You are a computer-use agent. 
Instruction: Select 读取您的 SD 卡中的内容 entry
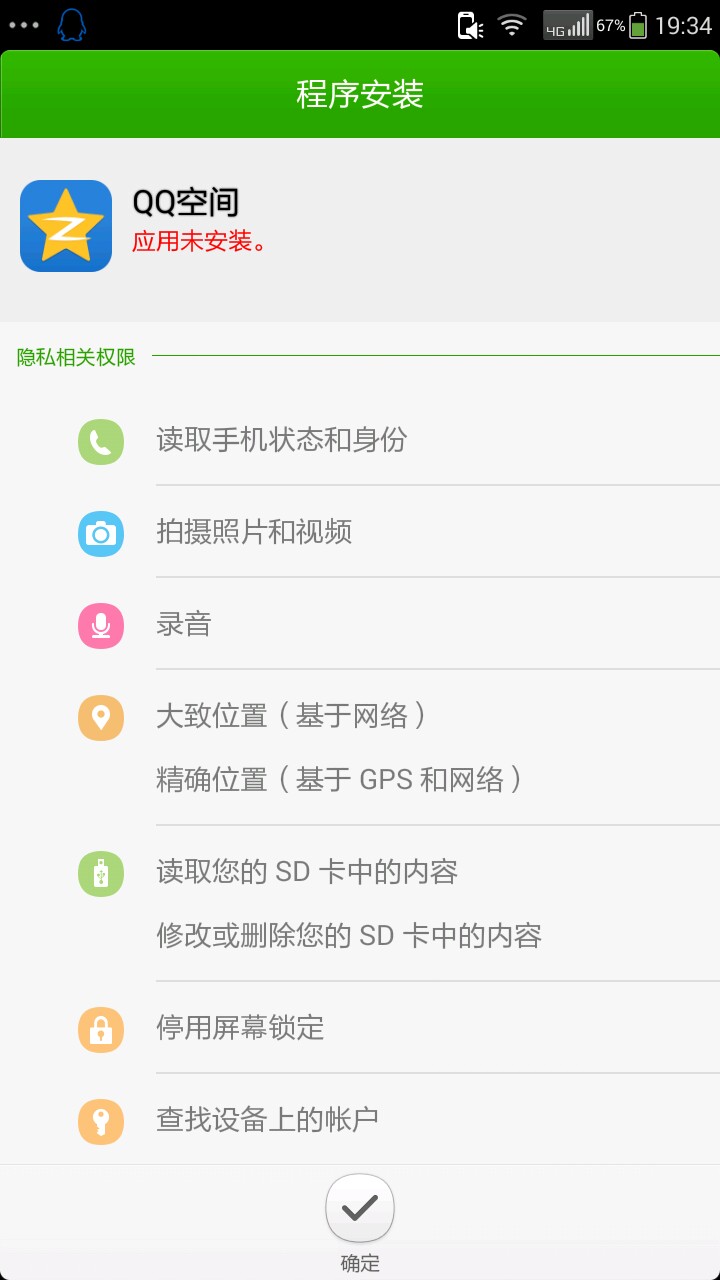(x=307, y=872)
